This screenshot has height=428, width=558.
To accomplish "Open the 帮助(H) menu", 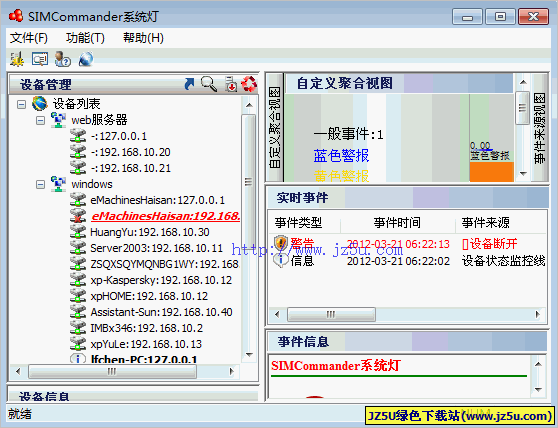I will (143, 38).
